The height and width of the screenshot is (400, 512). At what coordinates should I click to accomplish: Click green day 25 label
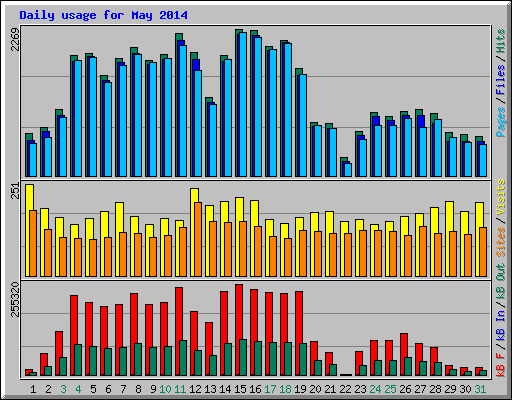(x=390, y=389)
